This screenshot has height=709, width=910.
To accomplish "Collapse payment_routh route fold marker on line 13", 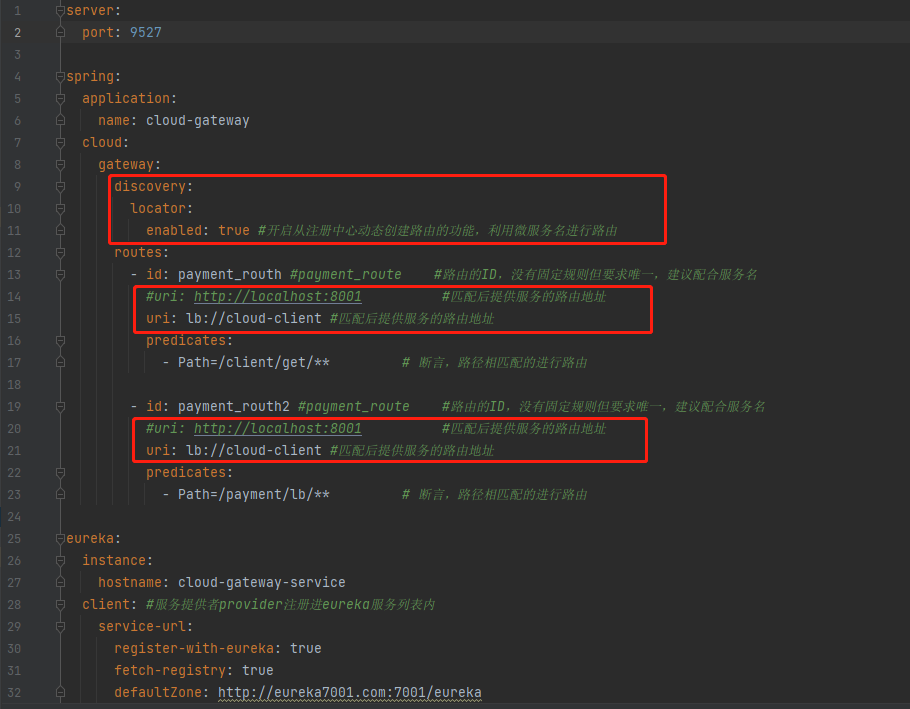I will point(60,275).
